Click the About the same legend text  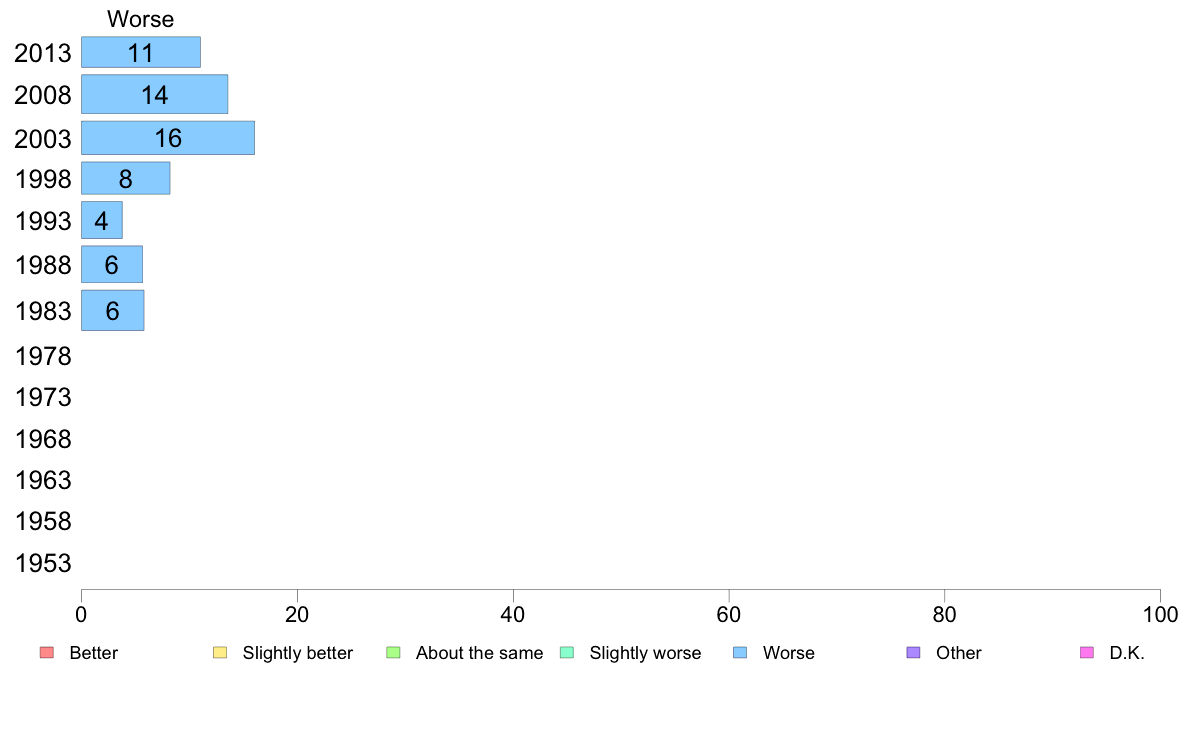point(479,653)
